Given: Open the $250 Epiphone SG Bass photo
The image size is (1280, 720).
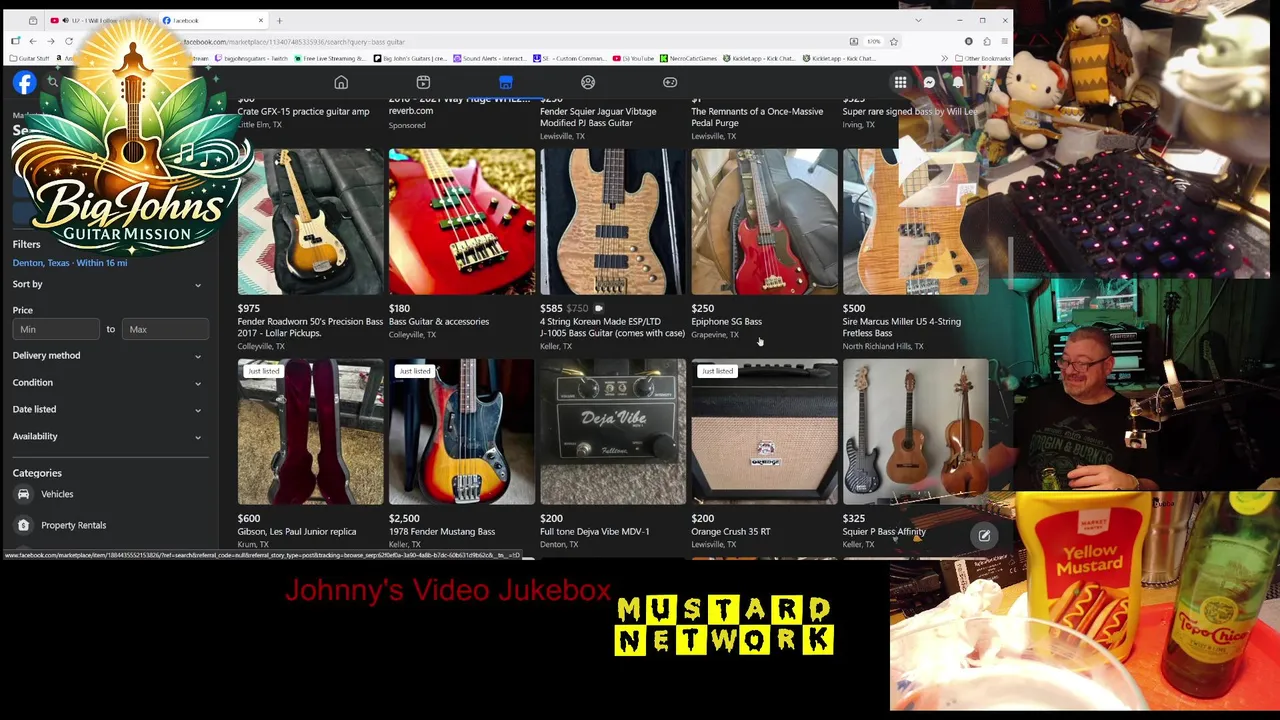Looking at the screenshot, I should coord(764,222).
